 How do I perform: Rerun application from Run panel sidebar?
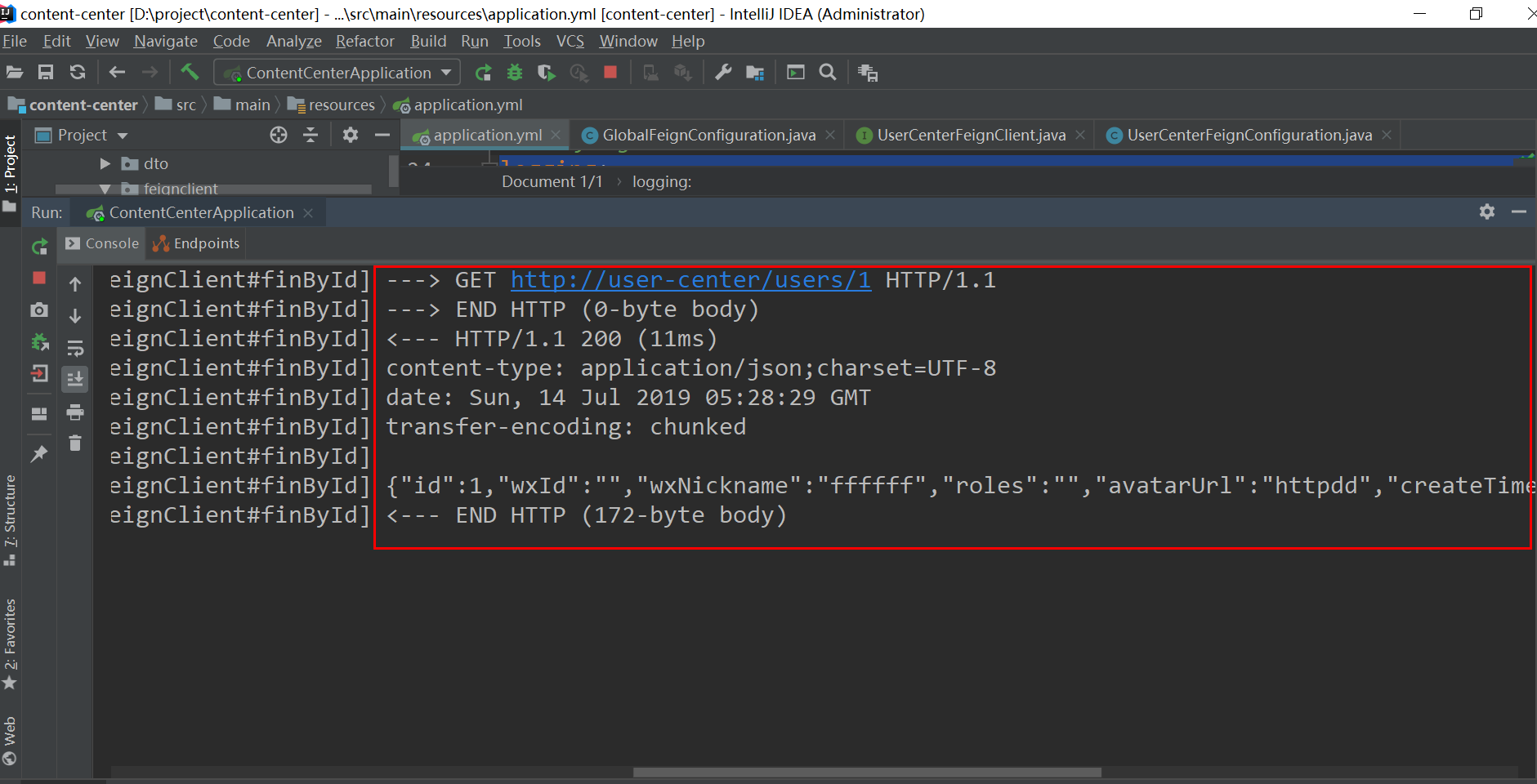point(39,246)
